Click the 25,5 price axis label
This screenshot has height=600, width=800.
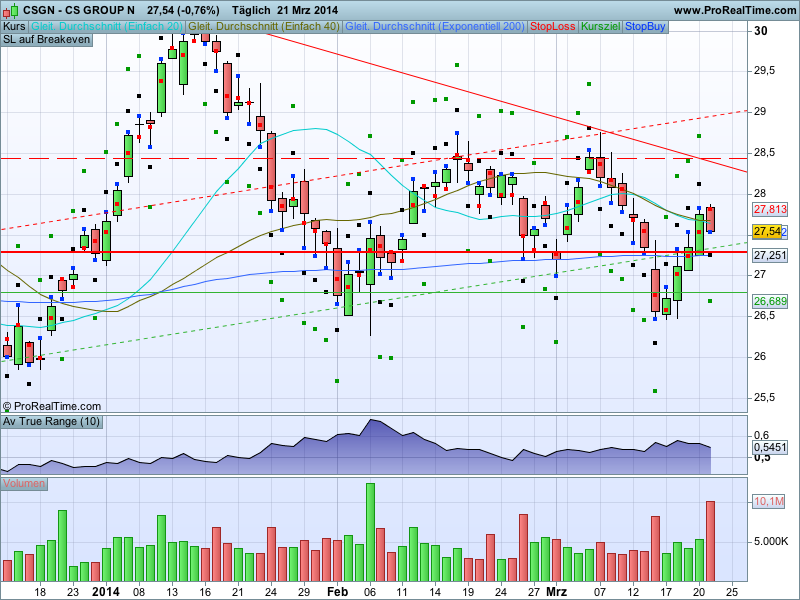pos(764,397)
